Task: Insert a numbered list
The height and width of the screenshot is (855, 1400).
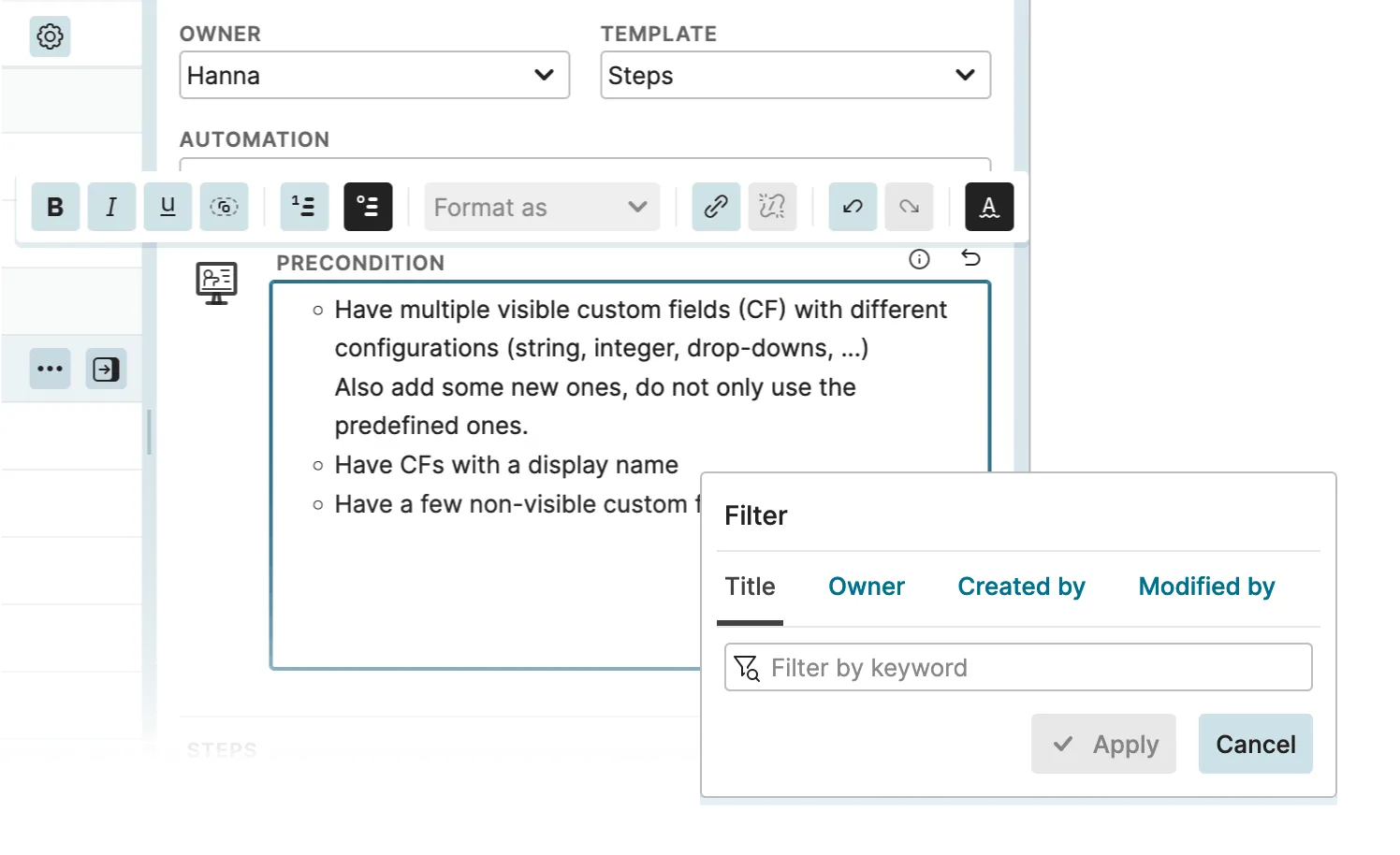Action: 304,207
